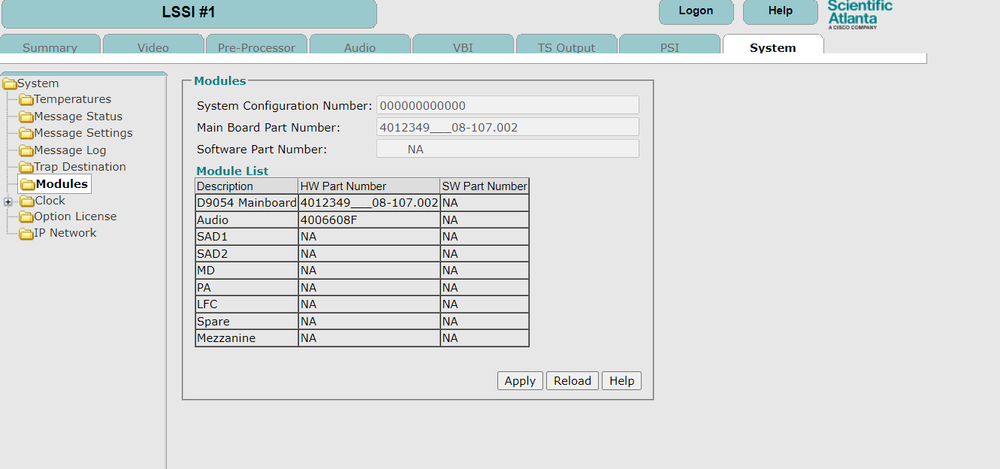This screenshot has height=469, width=1000.
Task: Click the IP Network folder icon
Action: tap(26, 234)
